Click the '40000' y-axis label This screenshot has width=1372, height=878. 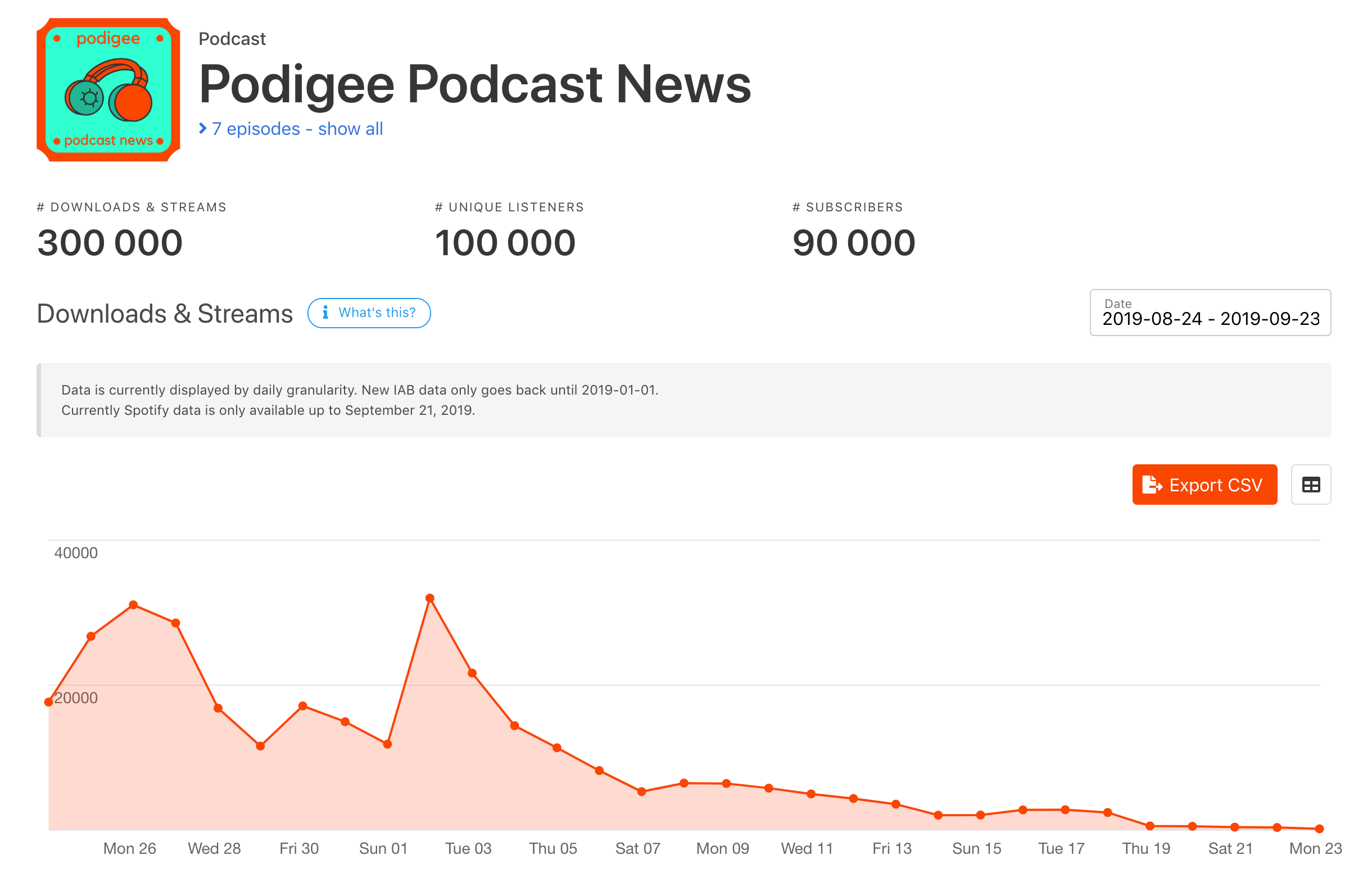point(76,553)
